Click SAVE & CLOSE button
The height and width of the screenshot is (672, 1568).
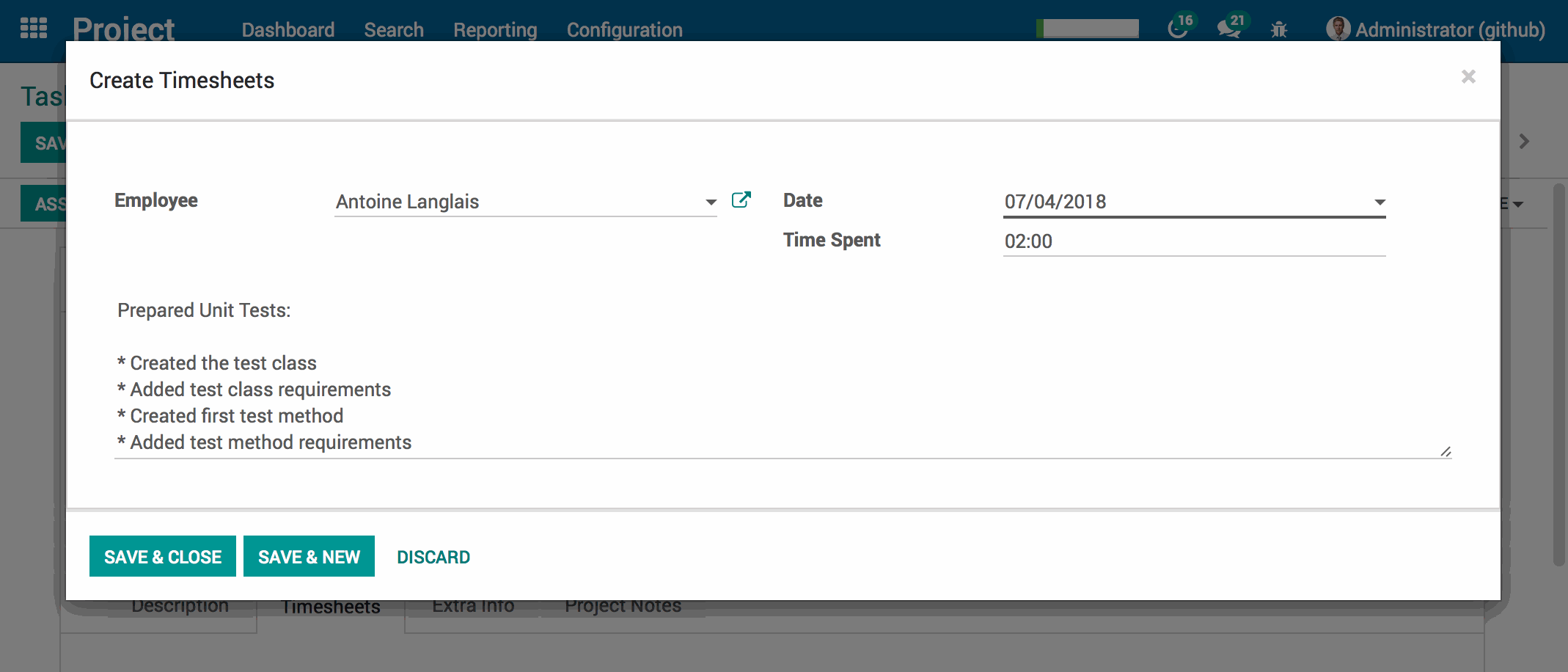coord(163,556)
